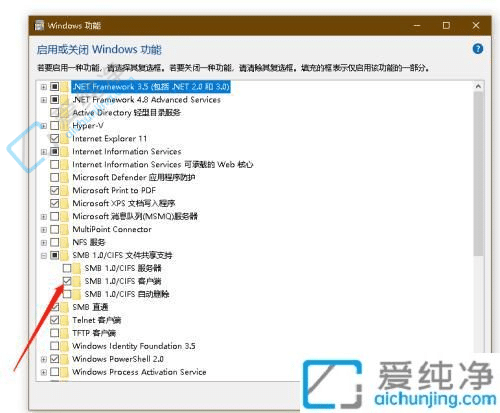Enable Windows Process Activation Service checkbox

[x=55, y=372]
